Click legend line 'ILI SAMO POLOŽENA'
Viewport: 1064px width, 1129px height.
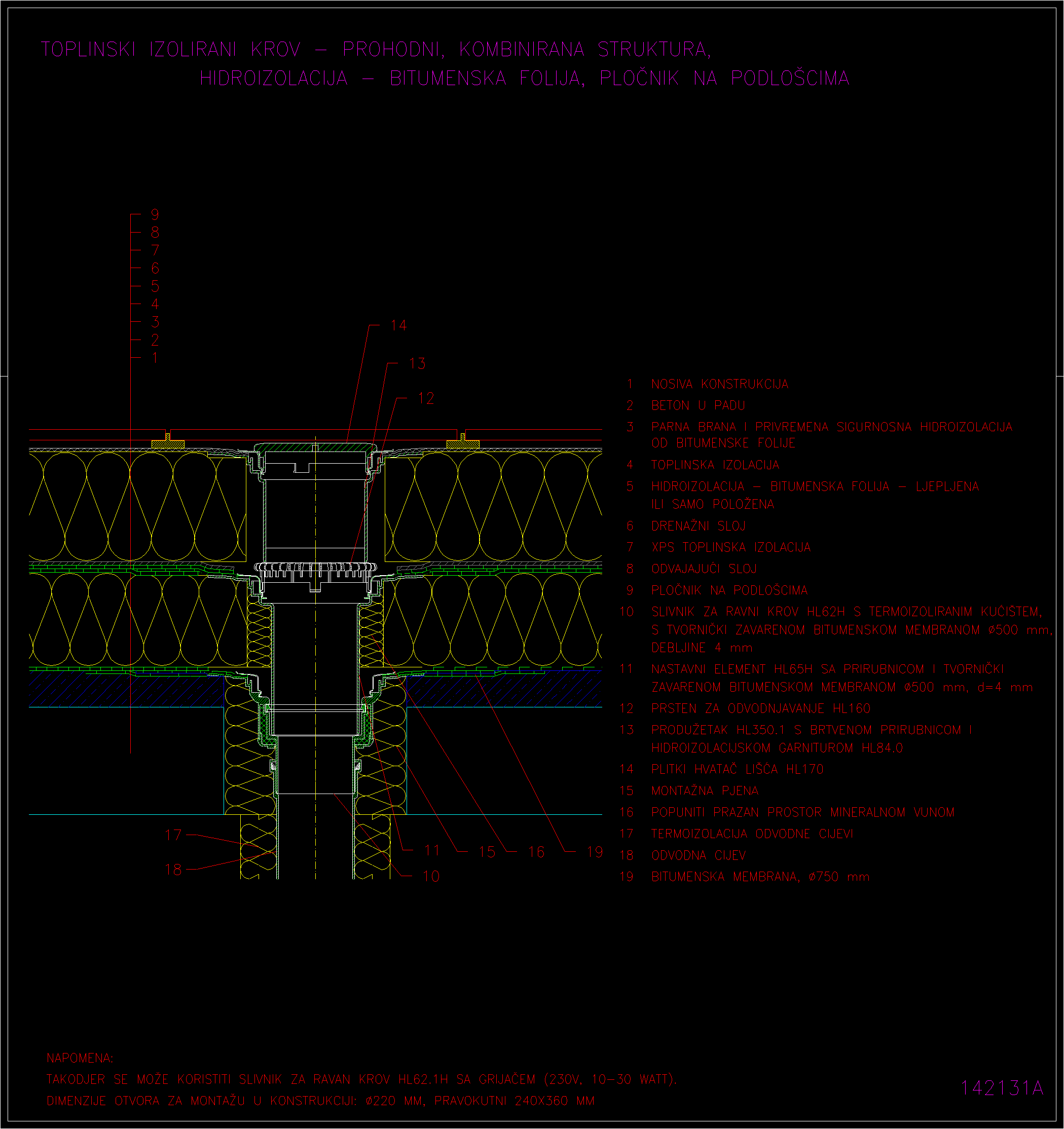712,504
